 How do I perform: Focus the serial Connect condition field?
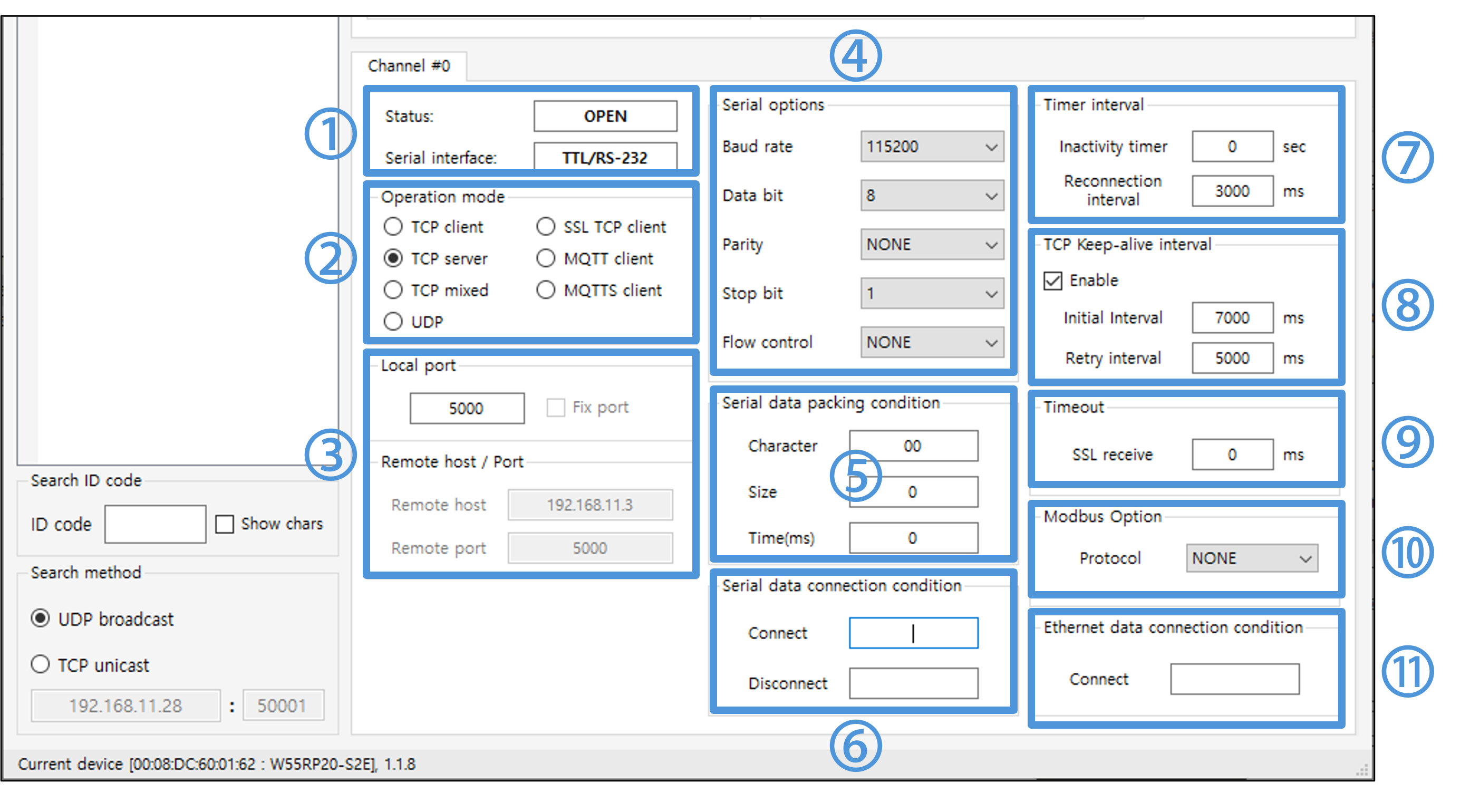pyautogui.click(x=913, y=633)
